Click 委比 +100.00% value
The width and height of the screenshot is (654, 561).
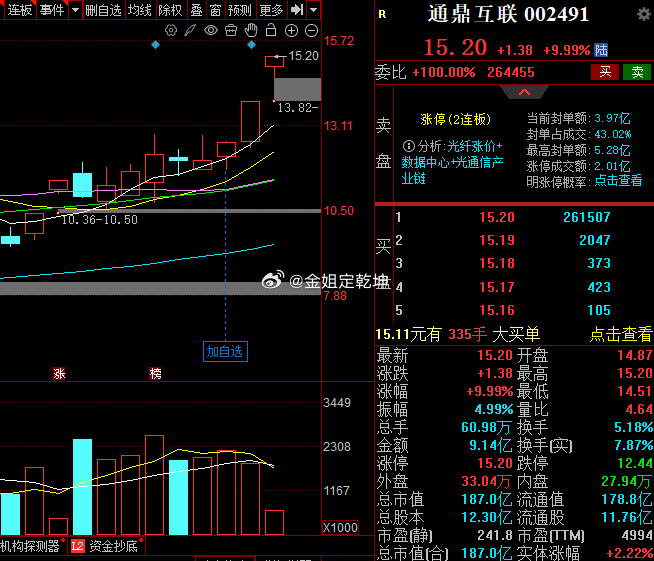coord(444,73)
